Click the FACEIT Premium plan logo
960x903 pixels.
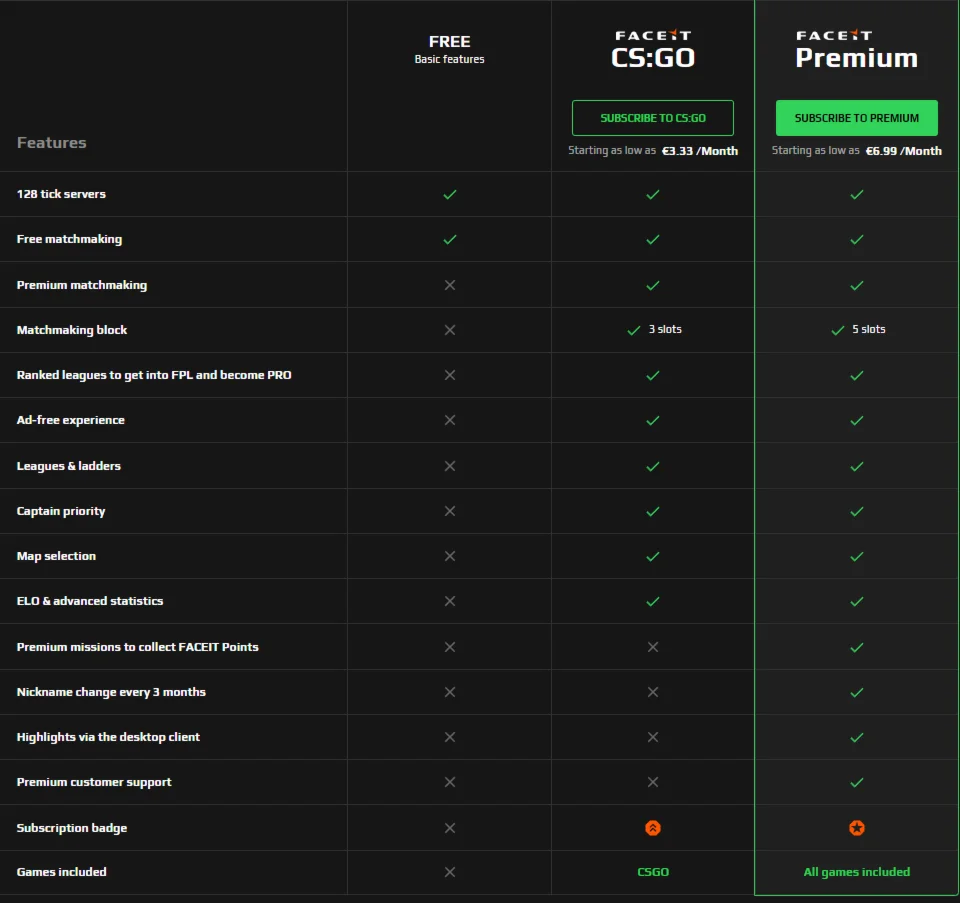pyautogui.click(x=856, y=49)
